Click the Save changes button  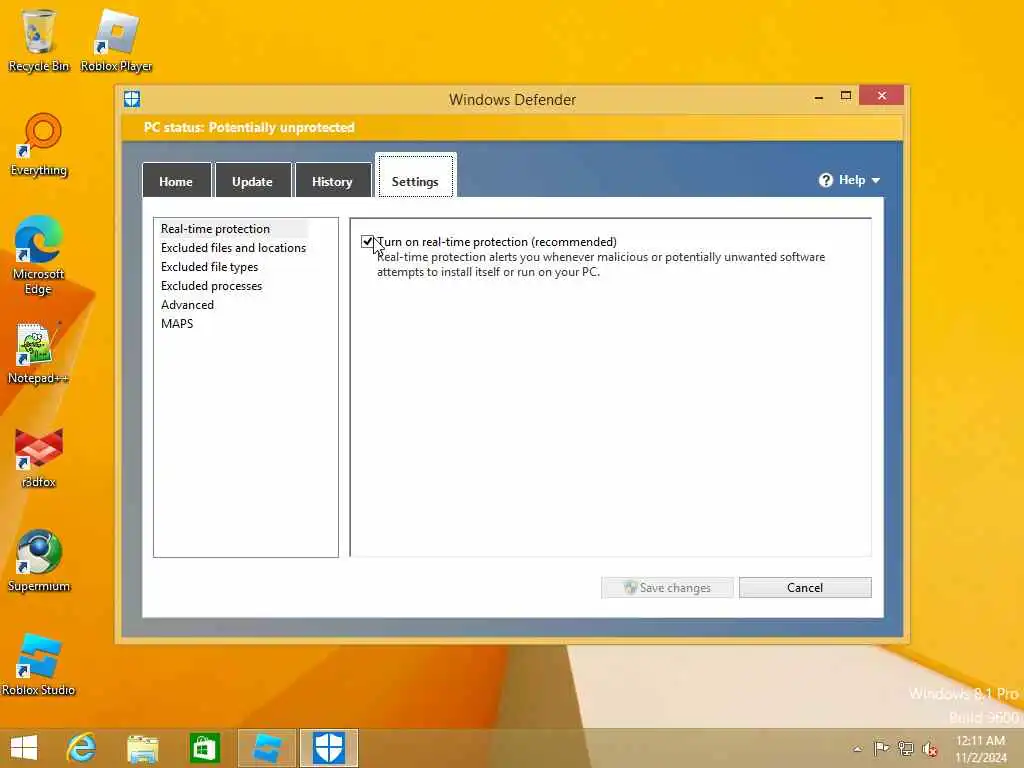tap(667, 587)
